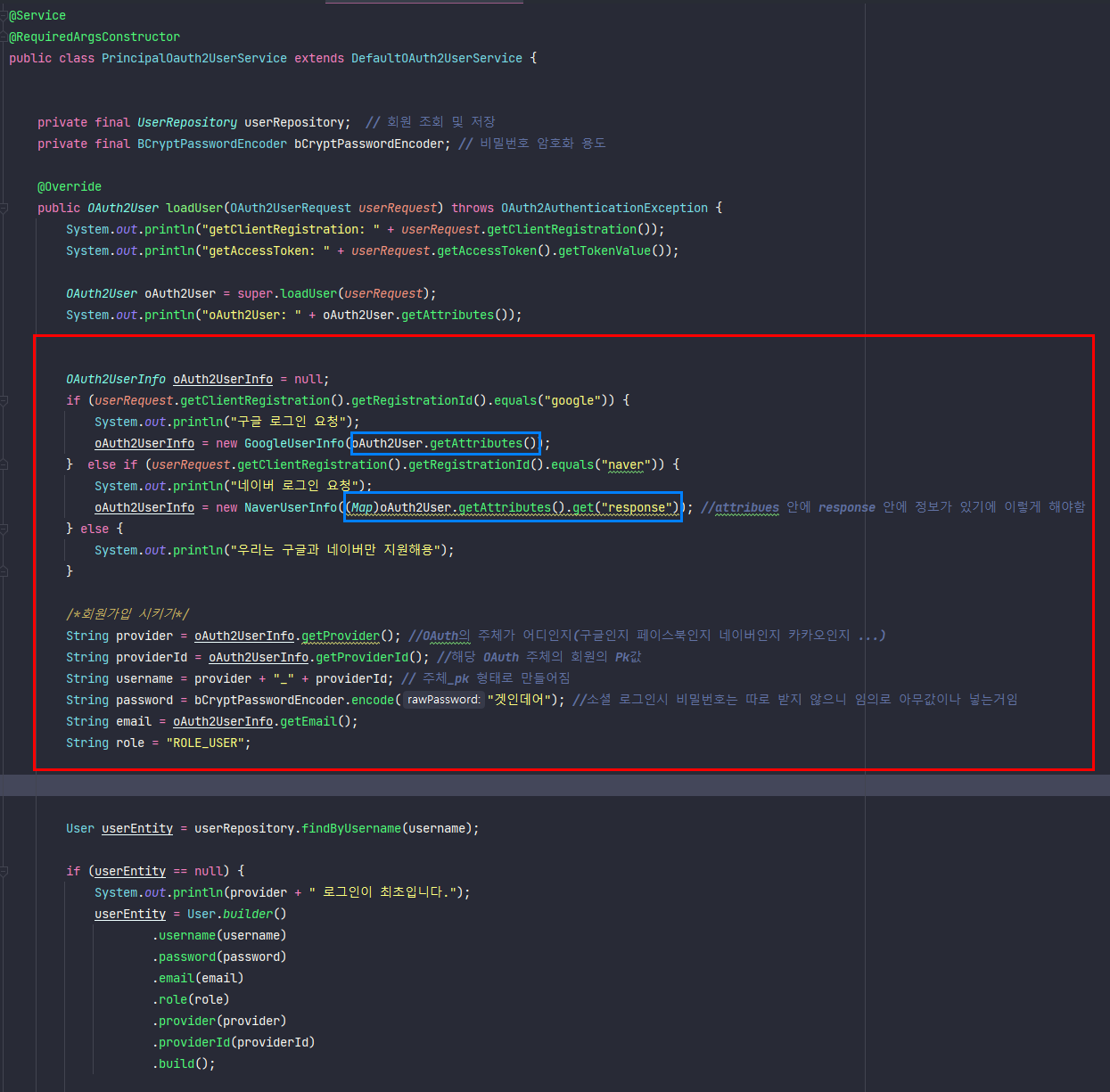Click the "우리는 구글과 네이버만 지원해용" string
This screenshot has width=1110, height=1092.
tap(333, 550)
